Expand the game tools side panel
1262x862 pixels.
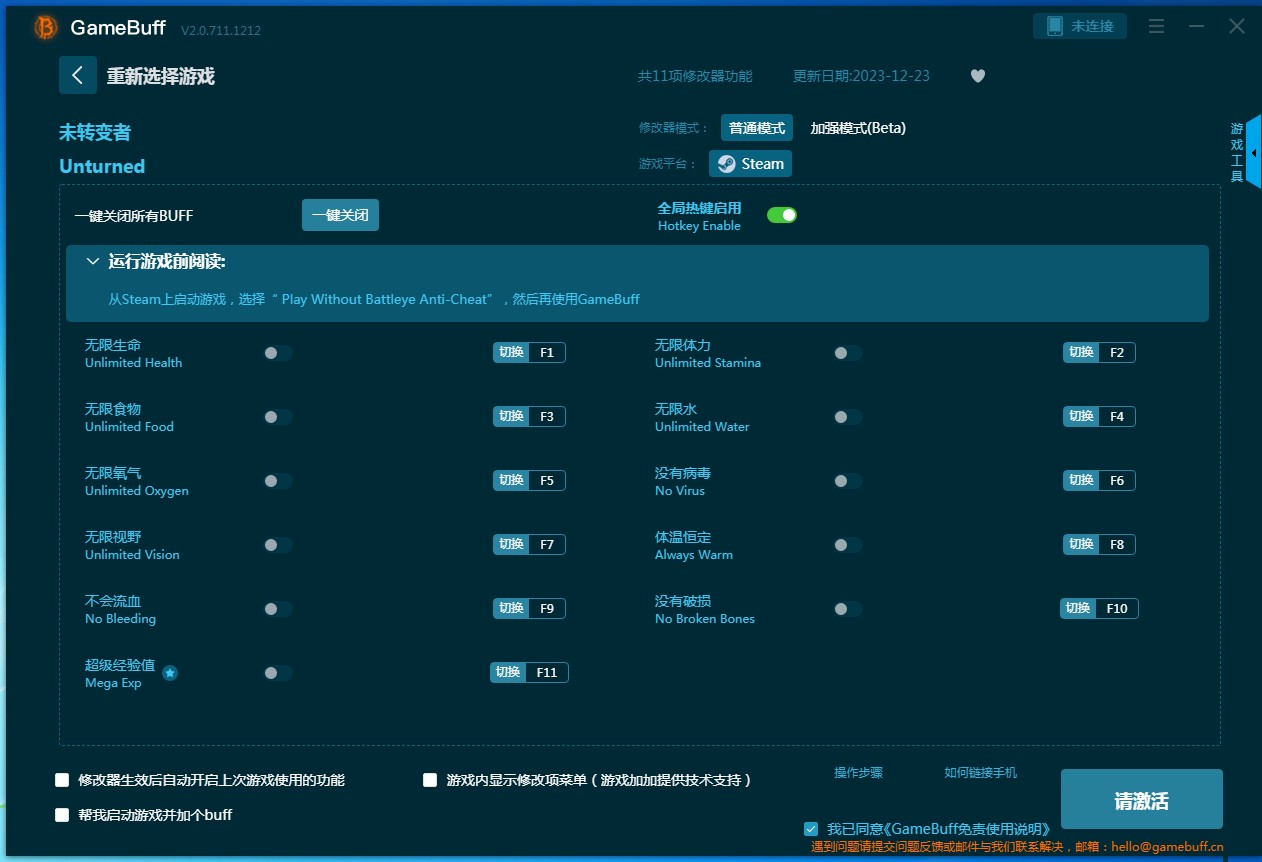(1253, 152)
